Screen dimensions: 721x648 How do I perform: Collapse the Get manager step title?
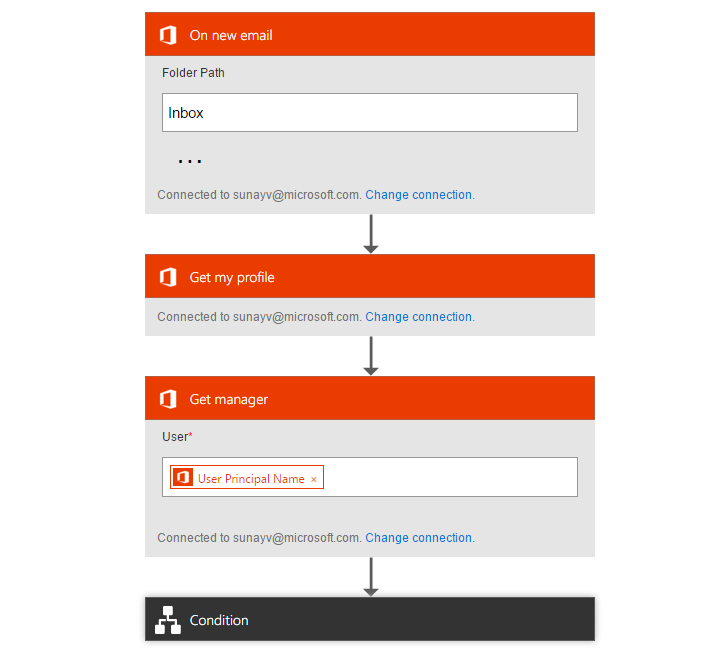click(x=229, y=399)
